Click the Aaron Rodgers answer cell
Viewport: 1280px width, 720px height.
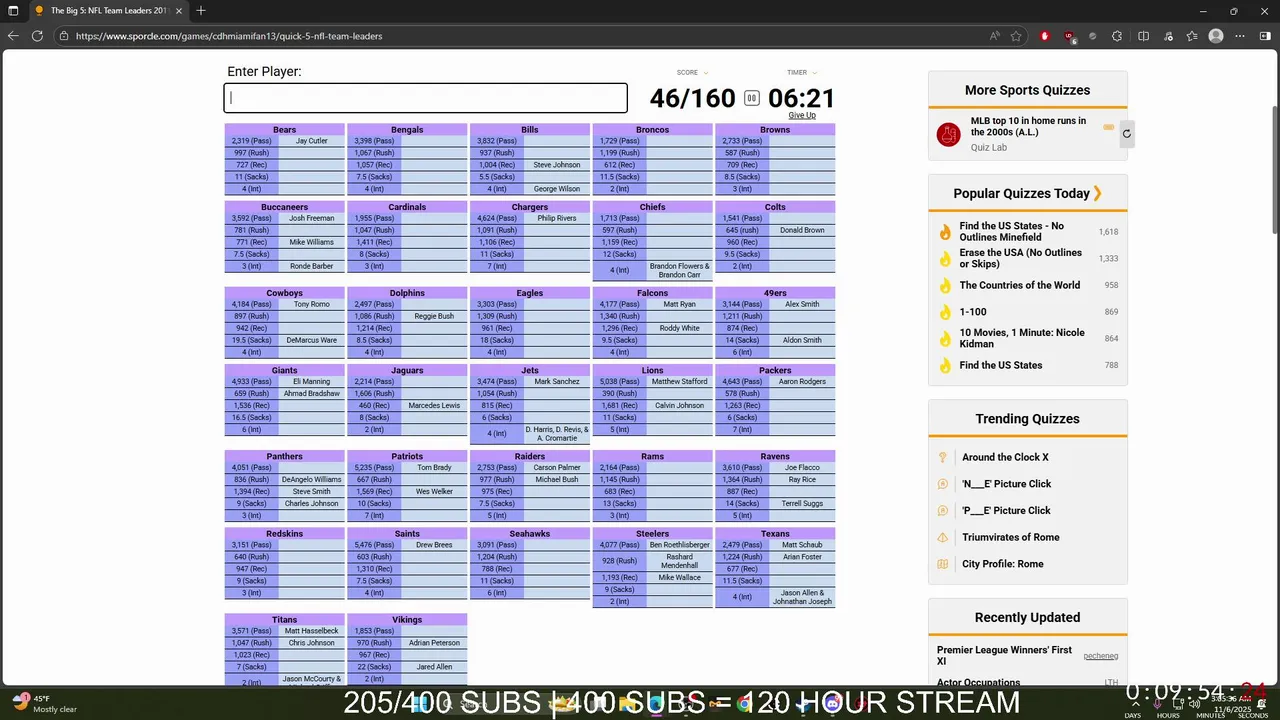802,382
